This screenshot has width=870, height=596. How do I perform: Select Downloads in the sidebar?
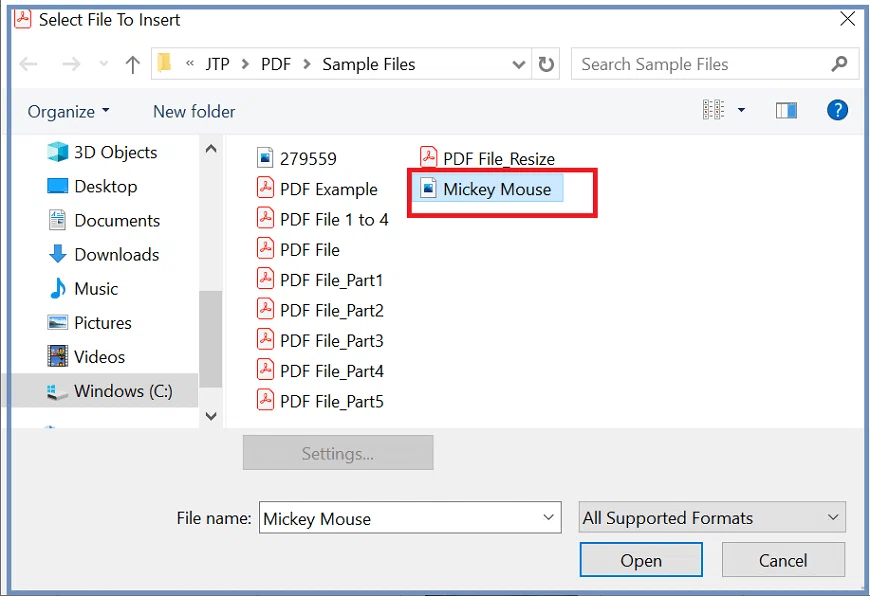click(104, 255)
